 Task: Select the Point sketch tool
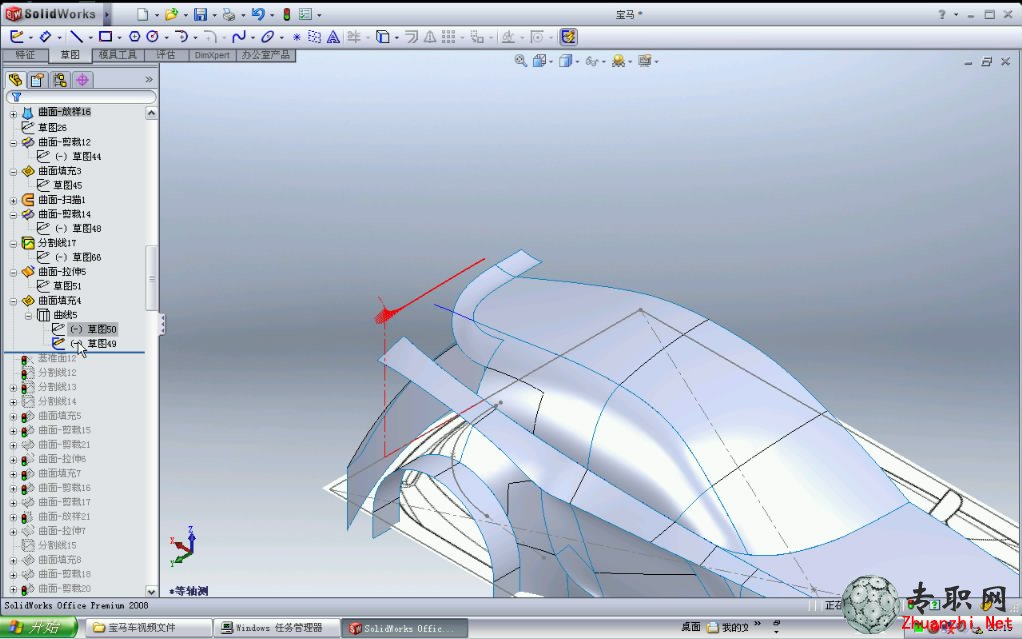297,37
